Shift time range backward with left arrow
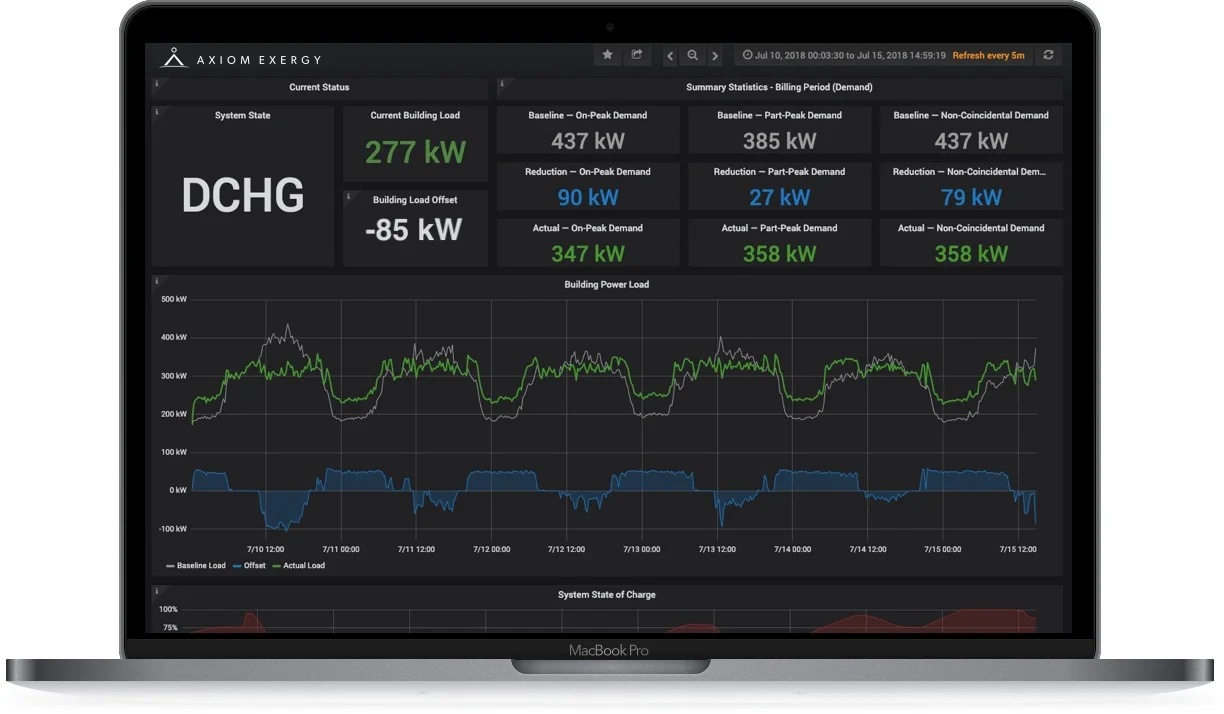 click(x=670, y=56)
